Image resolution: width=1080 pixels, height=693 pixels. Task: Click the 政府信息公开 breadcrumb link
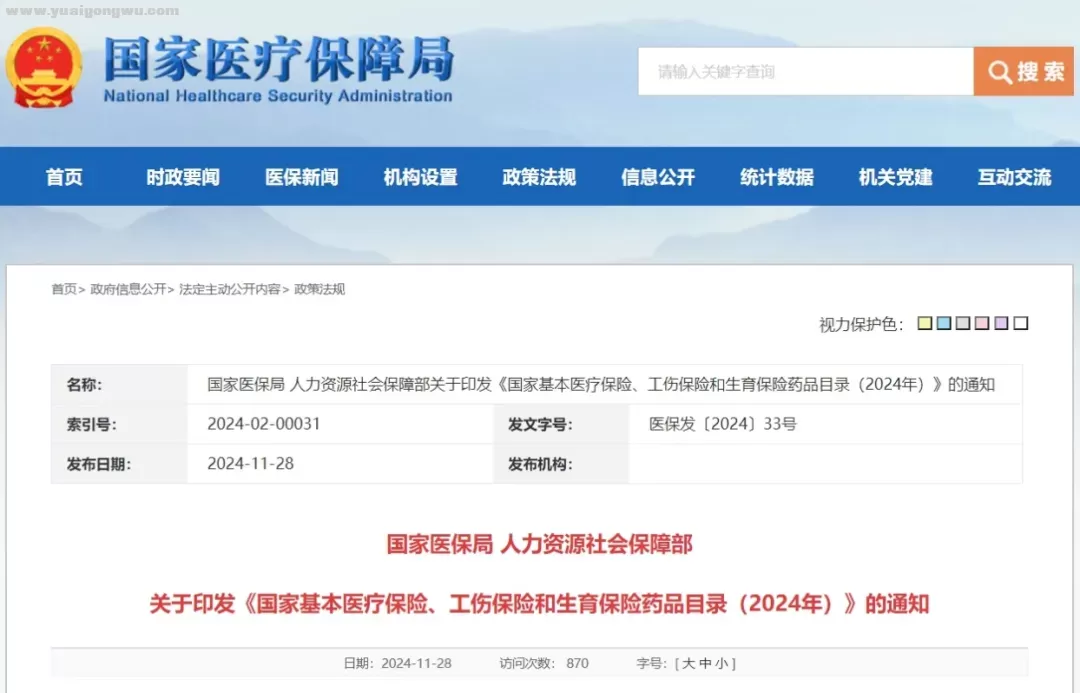pos(128,289)
